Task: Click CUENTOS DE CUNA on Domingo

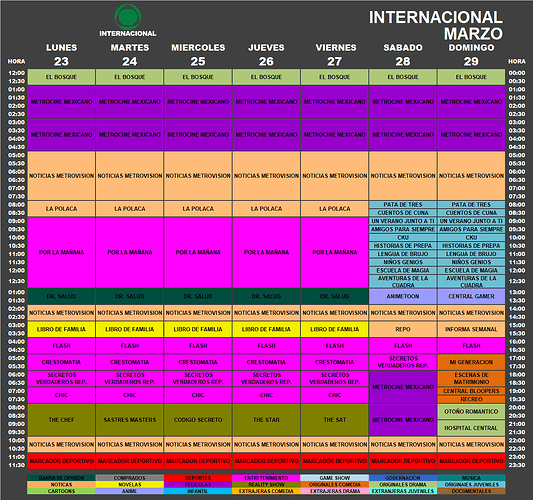Action: [x=471, y=213]
